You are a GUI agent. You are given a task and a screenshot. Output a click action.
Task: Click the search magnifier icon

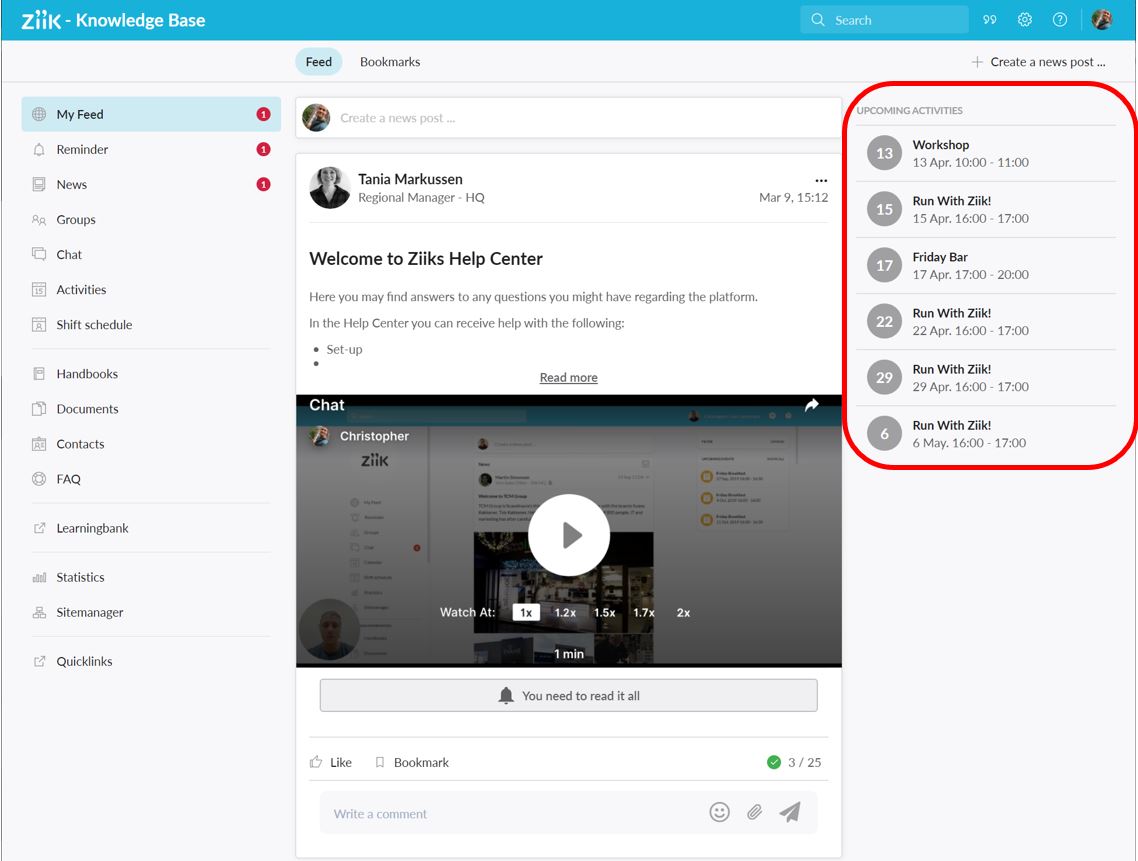coord(818,20)
